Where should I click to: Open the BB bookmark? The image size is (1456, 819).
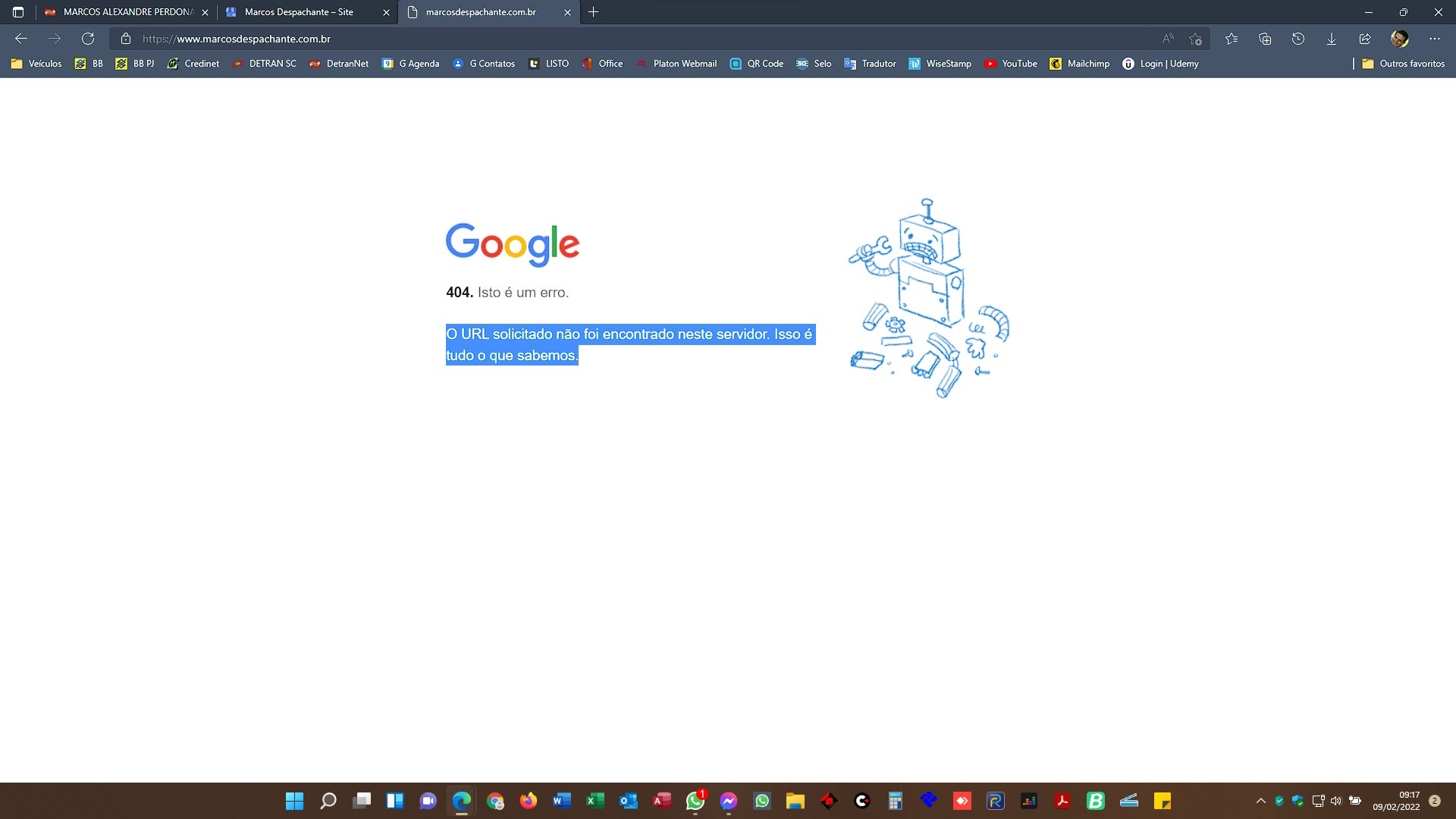(x=89, y=64)
